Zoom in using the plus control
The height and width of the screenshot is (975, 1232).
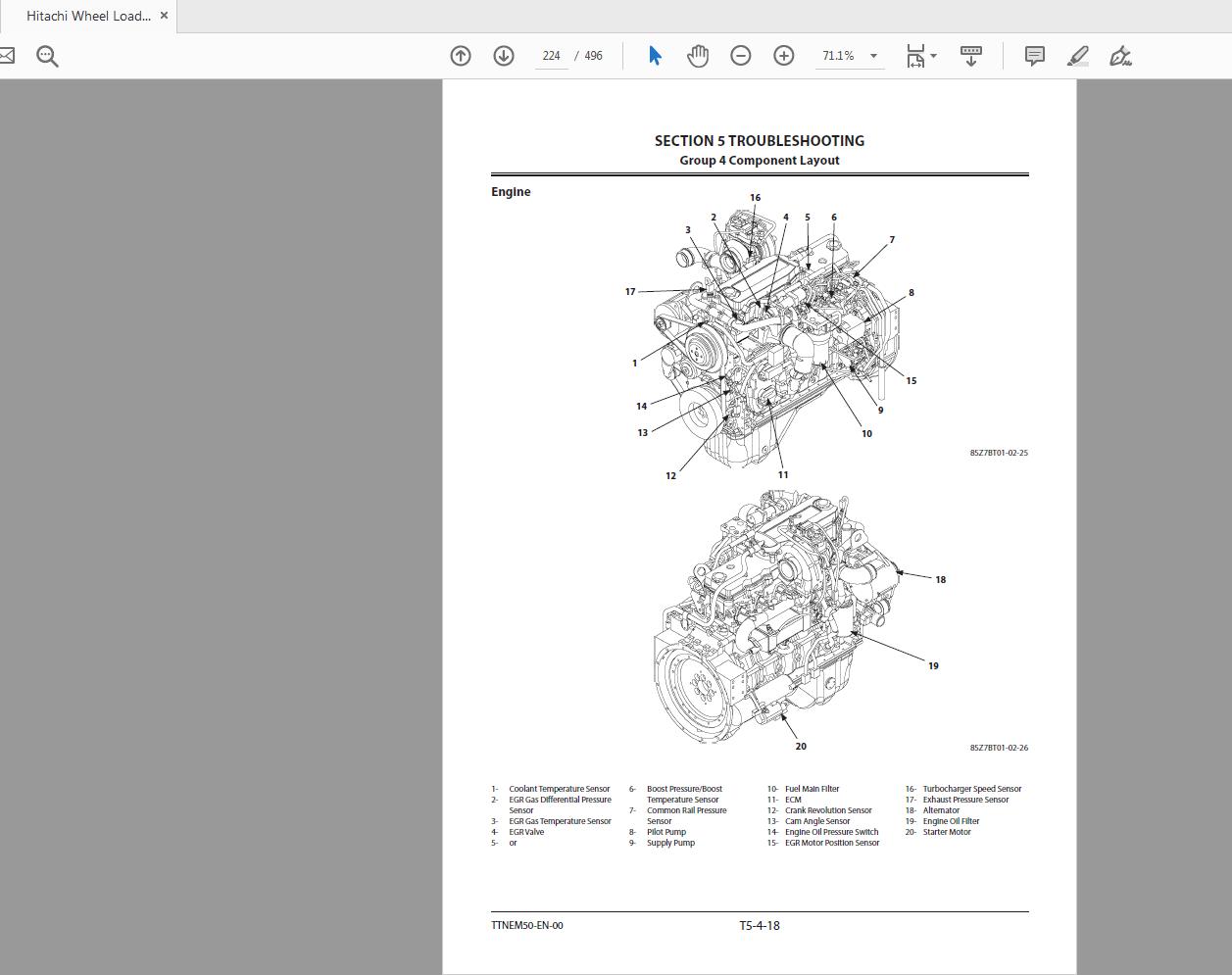pos(783,56)
